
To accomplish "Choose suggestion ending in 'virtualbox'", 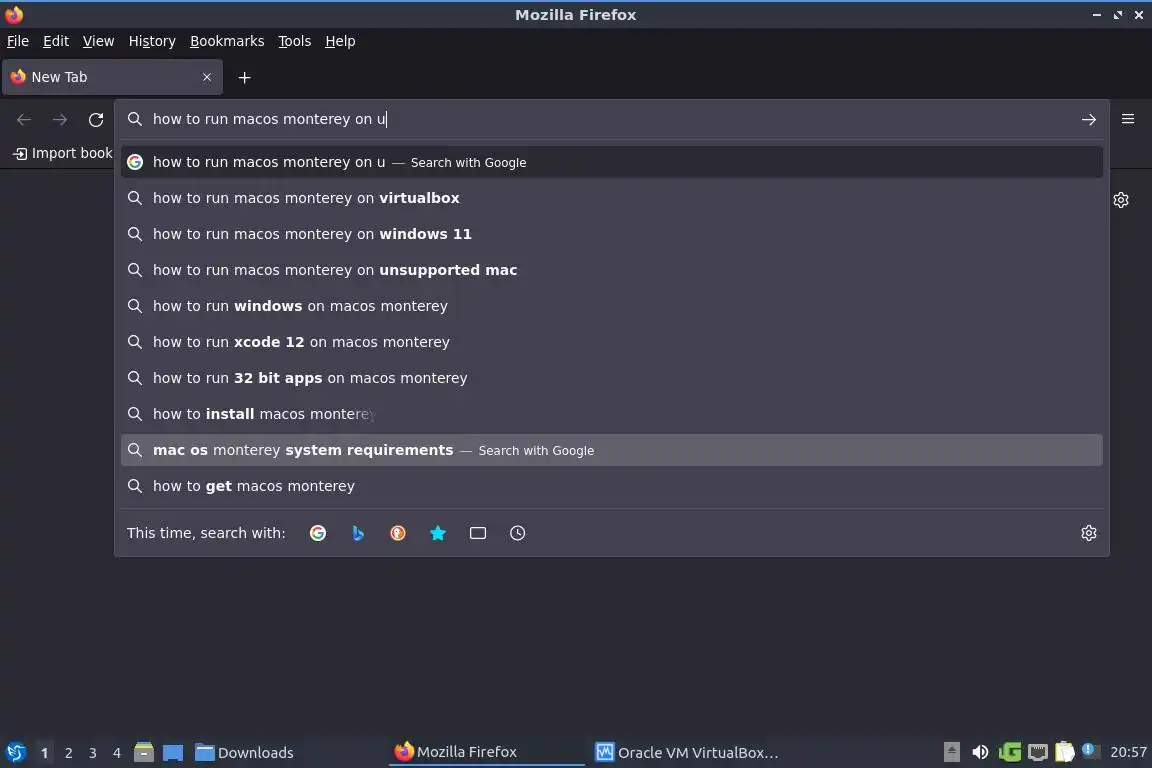I will (x=611, y=198).
